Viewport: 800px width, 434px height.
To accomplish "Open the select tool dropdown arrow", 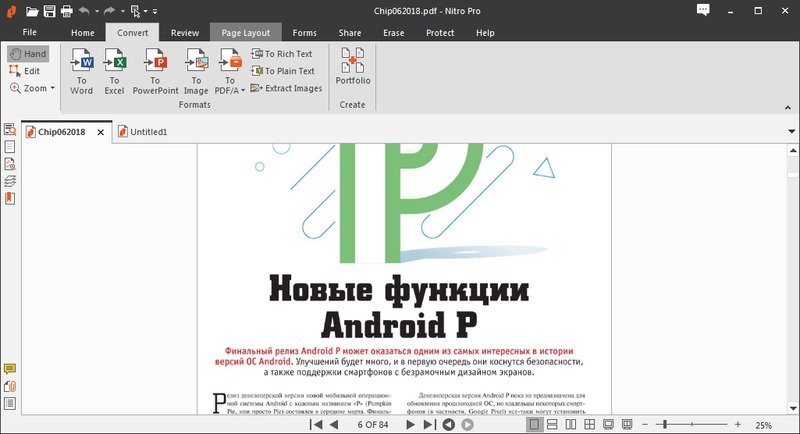I will pos(145,11).
